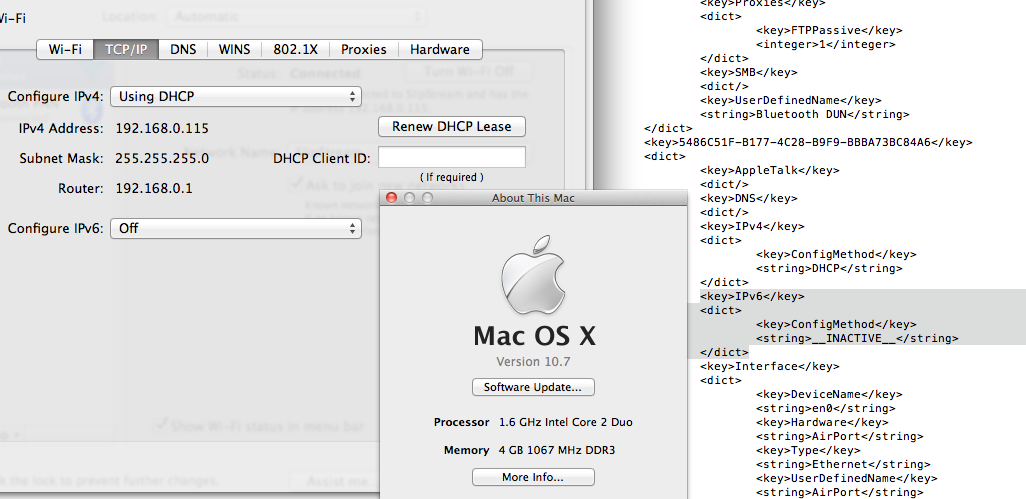
Task: Click the Interface key line
Action: 770,366
